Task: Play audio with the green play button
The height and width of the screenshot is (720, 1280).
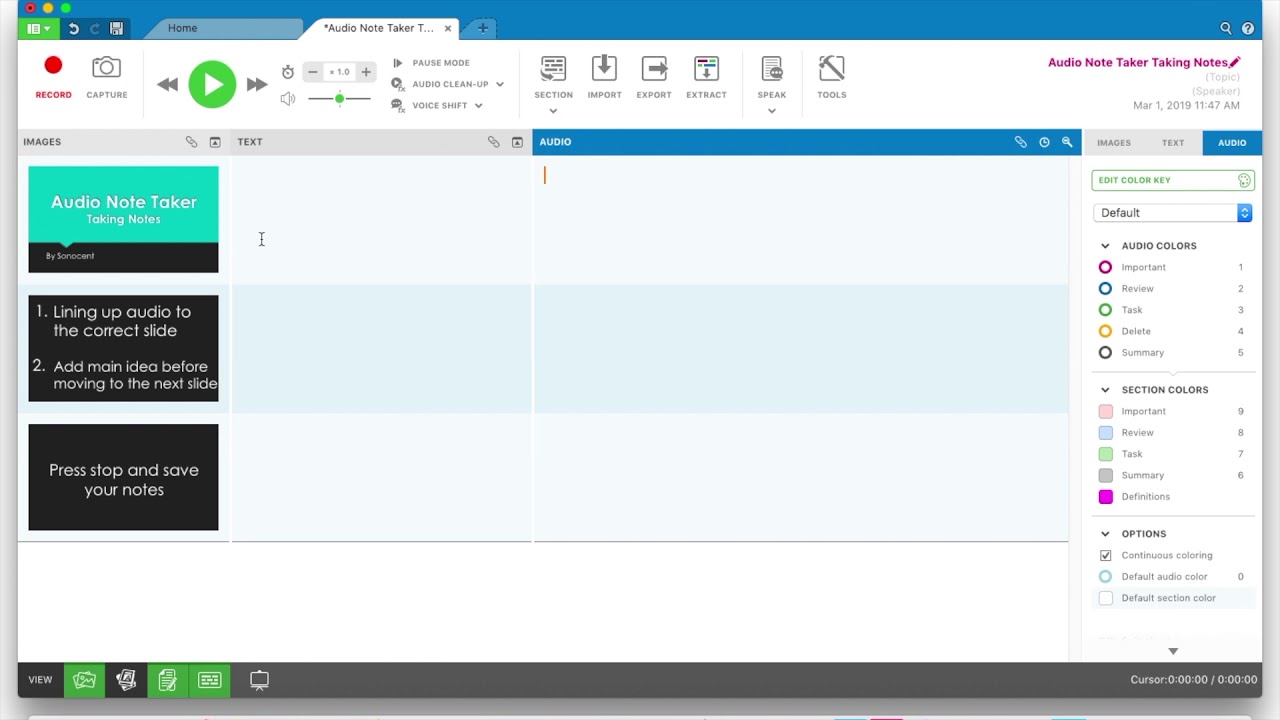Action: (x=212, y=84)
